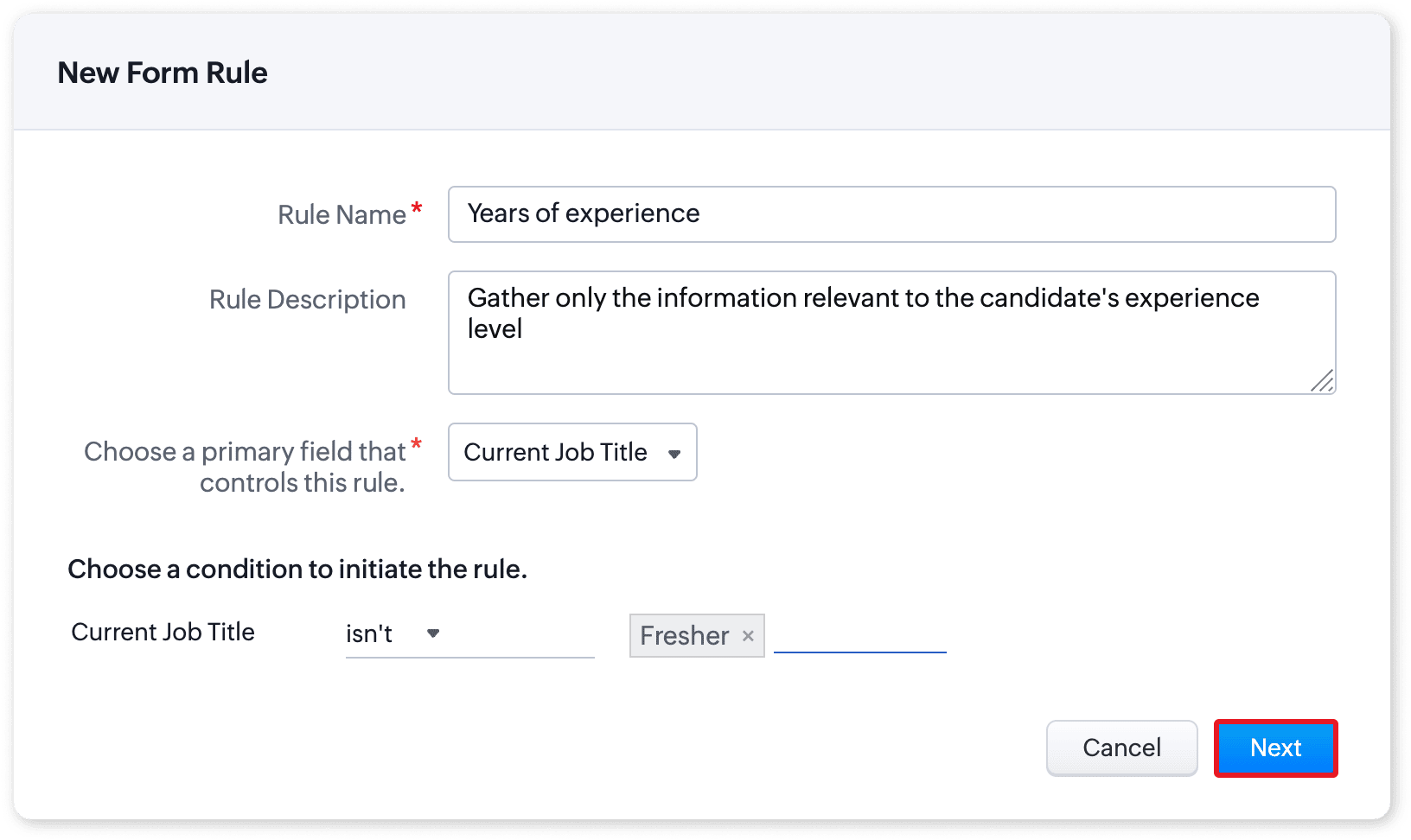Select the Fresher value chip
This screenshot has height=840, width=1411.
click(684, 636)
